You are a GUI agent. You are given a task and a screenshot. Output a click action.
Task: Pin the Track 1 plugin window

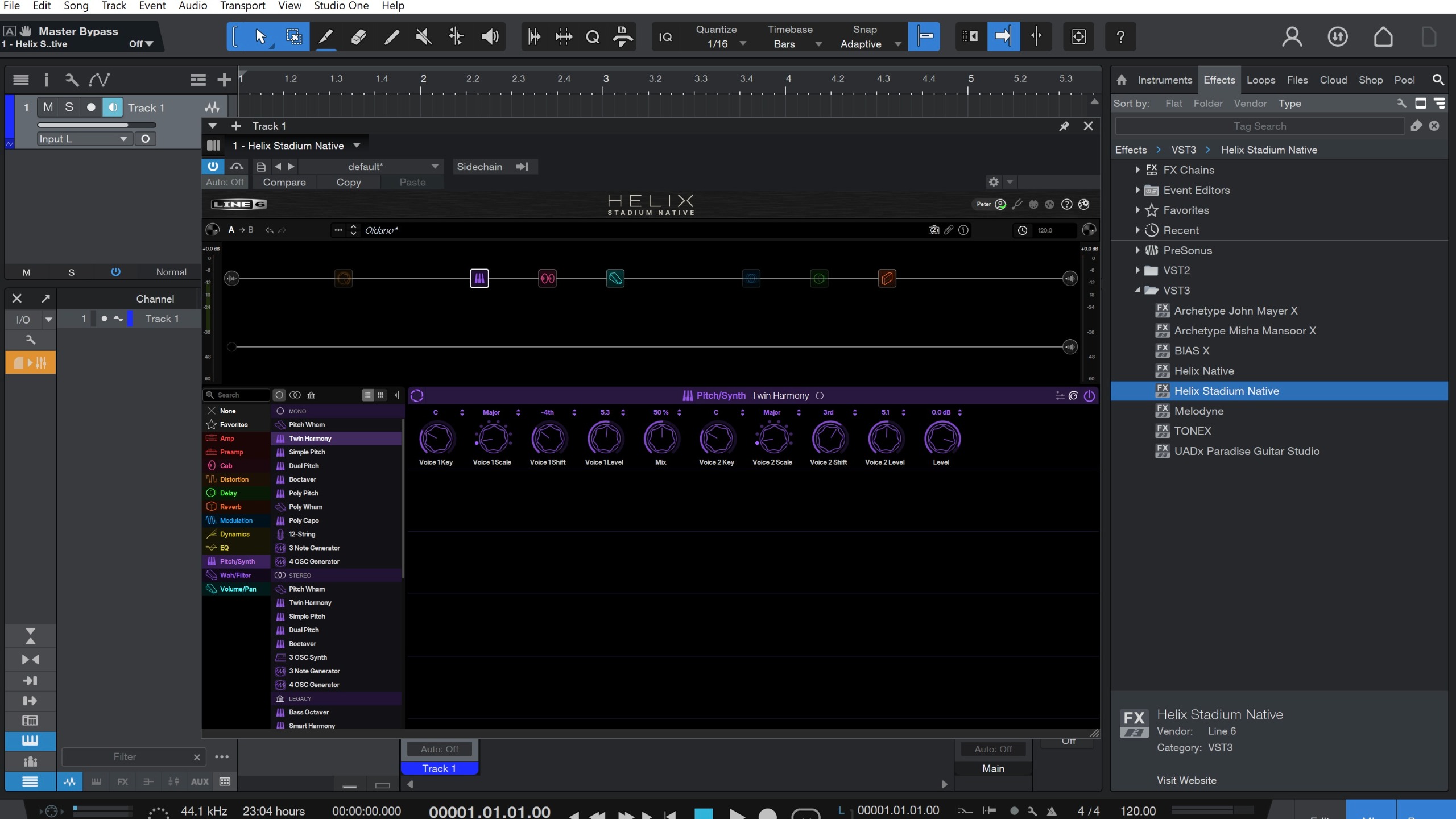tap(1064, 126)
